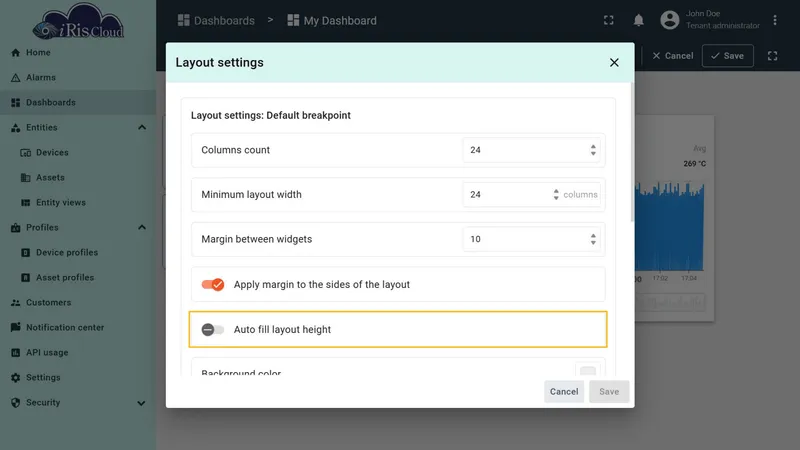Click the iRisCloud logo
Viewport: 800px width, 450px height.
click(x=78, y=22)
